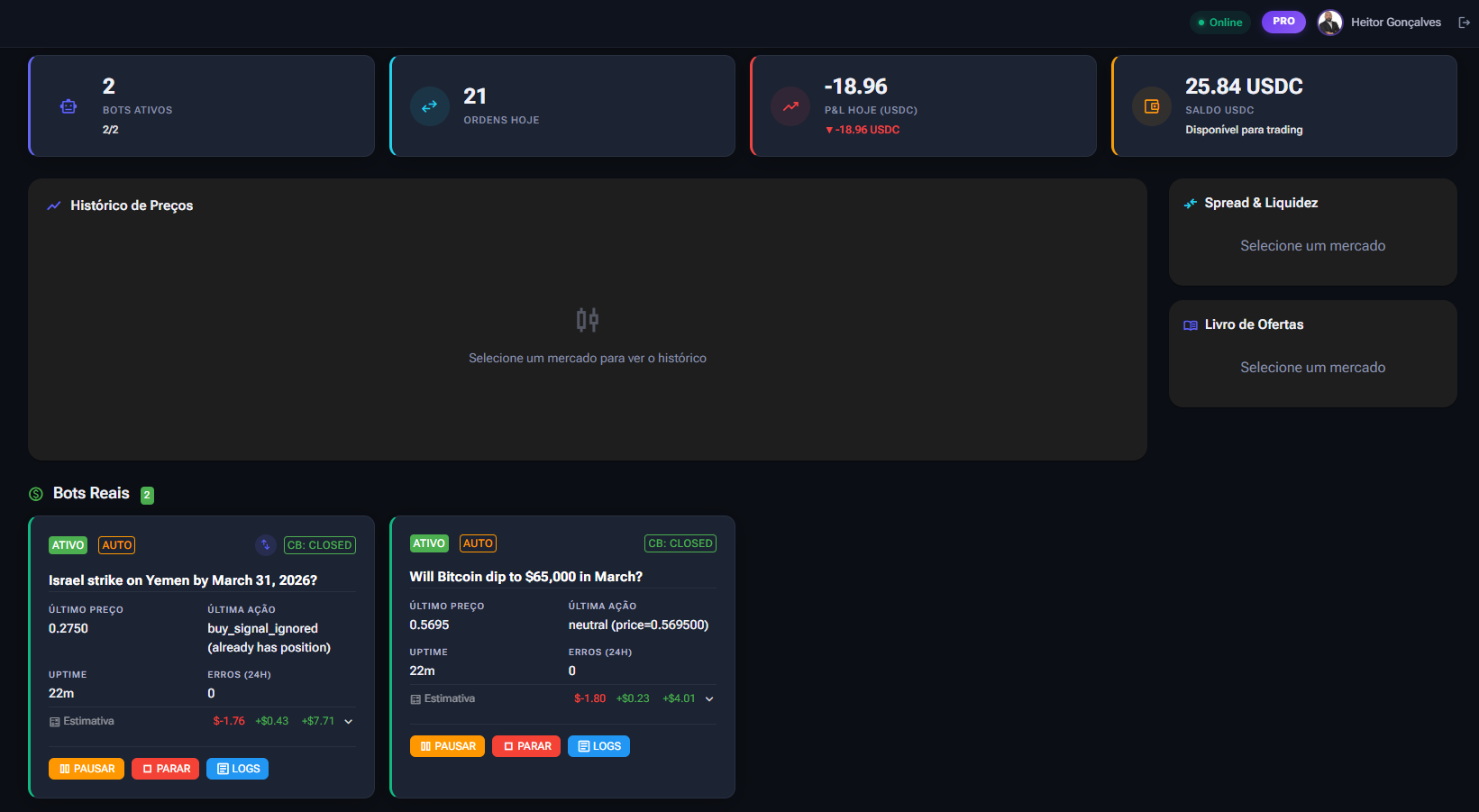Toggle the Online status indicator
The height and width of the screenshot is (812, 1479).
pos(1219,22)
